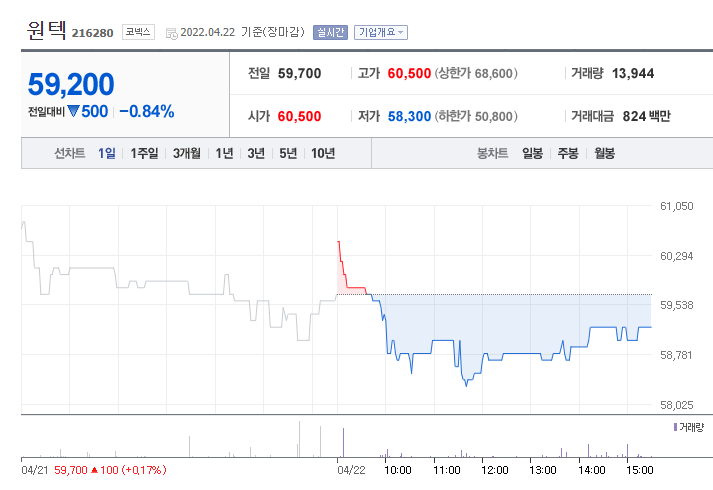Click the red up-triangle beside 100
Screen dimensions: 713x490
(94, 470)
